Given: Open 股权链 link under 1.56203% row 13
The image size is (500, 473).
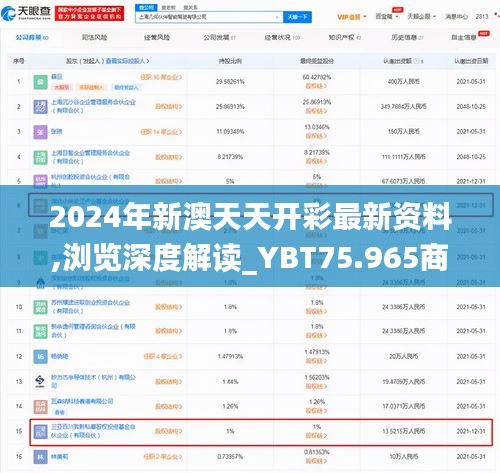Looking at the screenshot, I should [x=316, y=386].
